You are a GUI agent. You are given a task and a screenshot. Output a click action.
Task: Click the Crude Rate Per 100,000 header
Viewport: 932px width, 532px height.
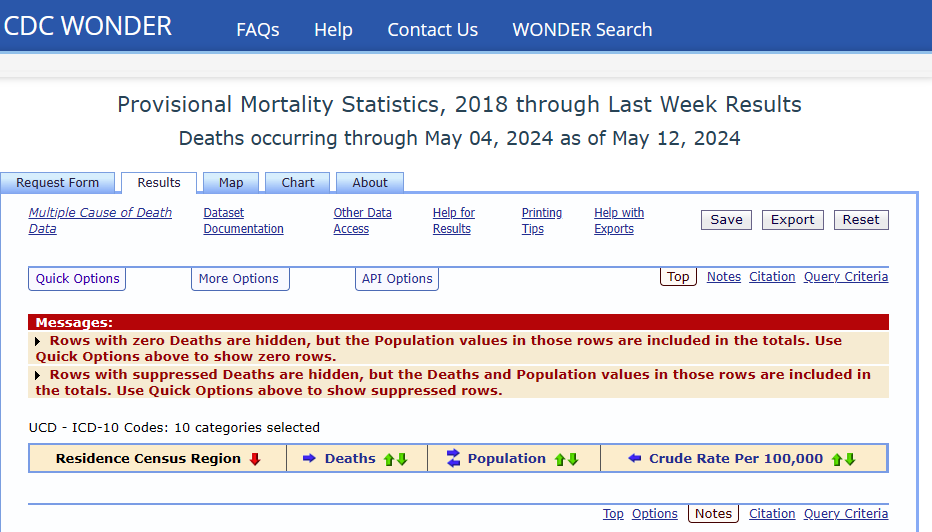(736, 459)
